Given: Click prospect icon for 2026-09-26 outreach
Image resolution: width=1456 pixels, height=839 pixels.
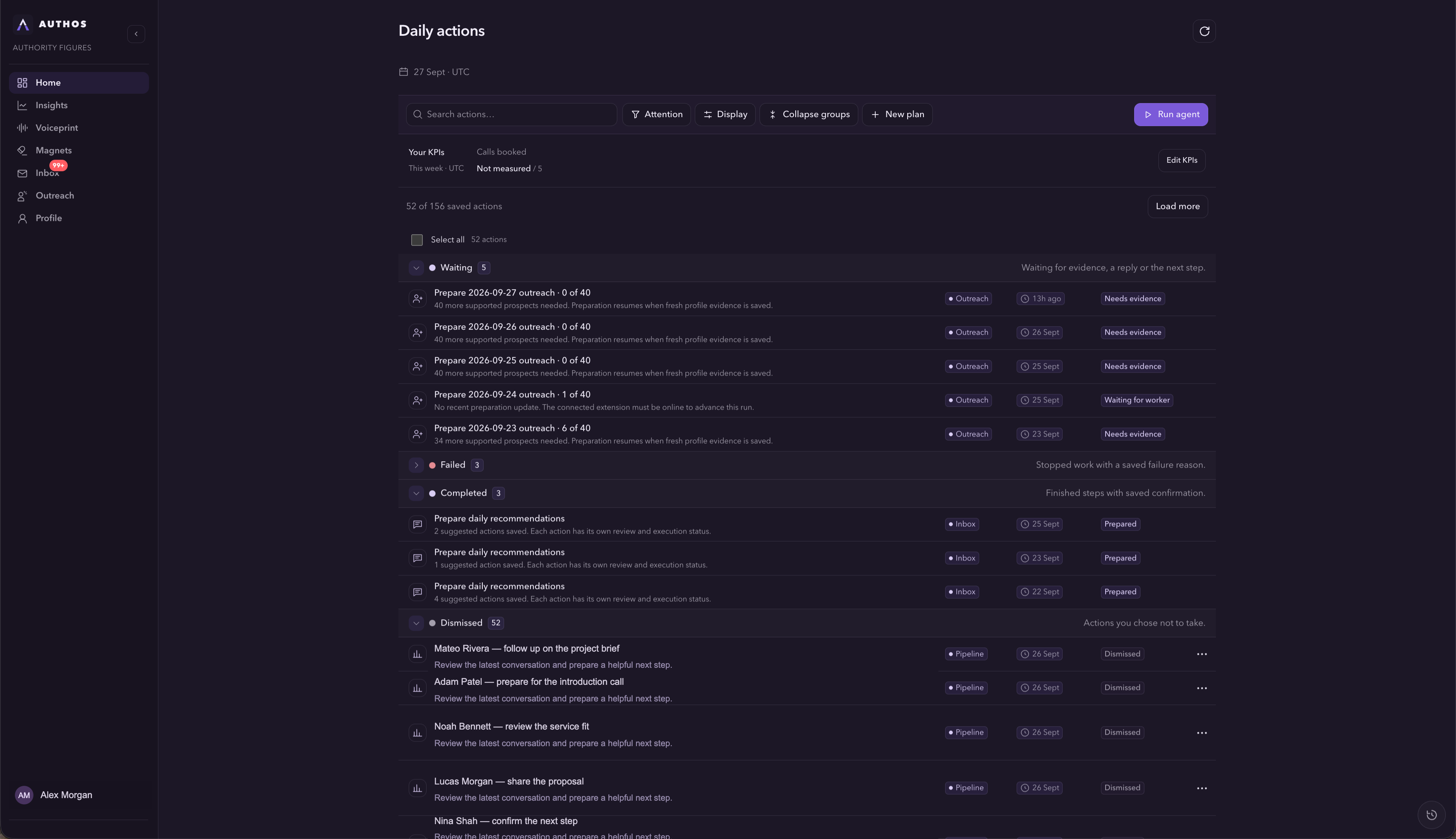Looking at the screenshot, I should point(418,333).
